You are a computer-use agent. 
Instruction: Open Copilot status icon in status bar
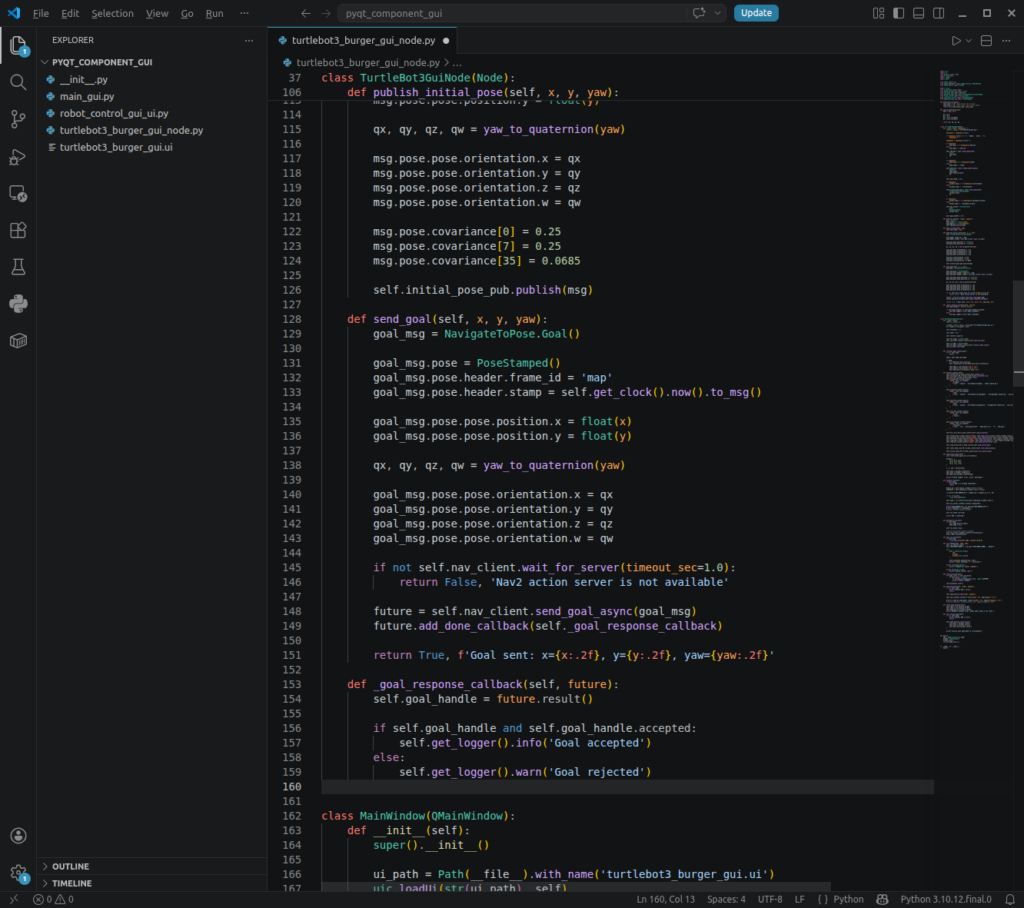(882, 900)
